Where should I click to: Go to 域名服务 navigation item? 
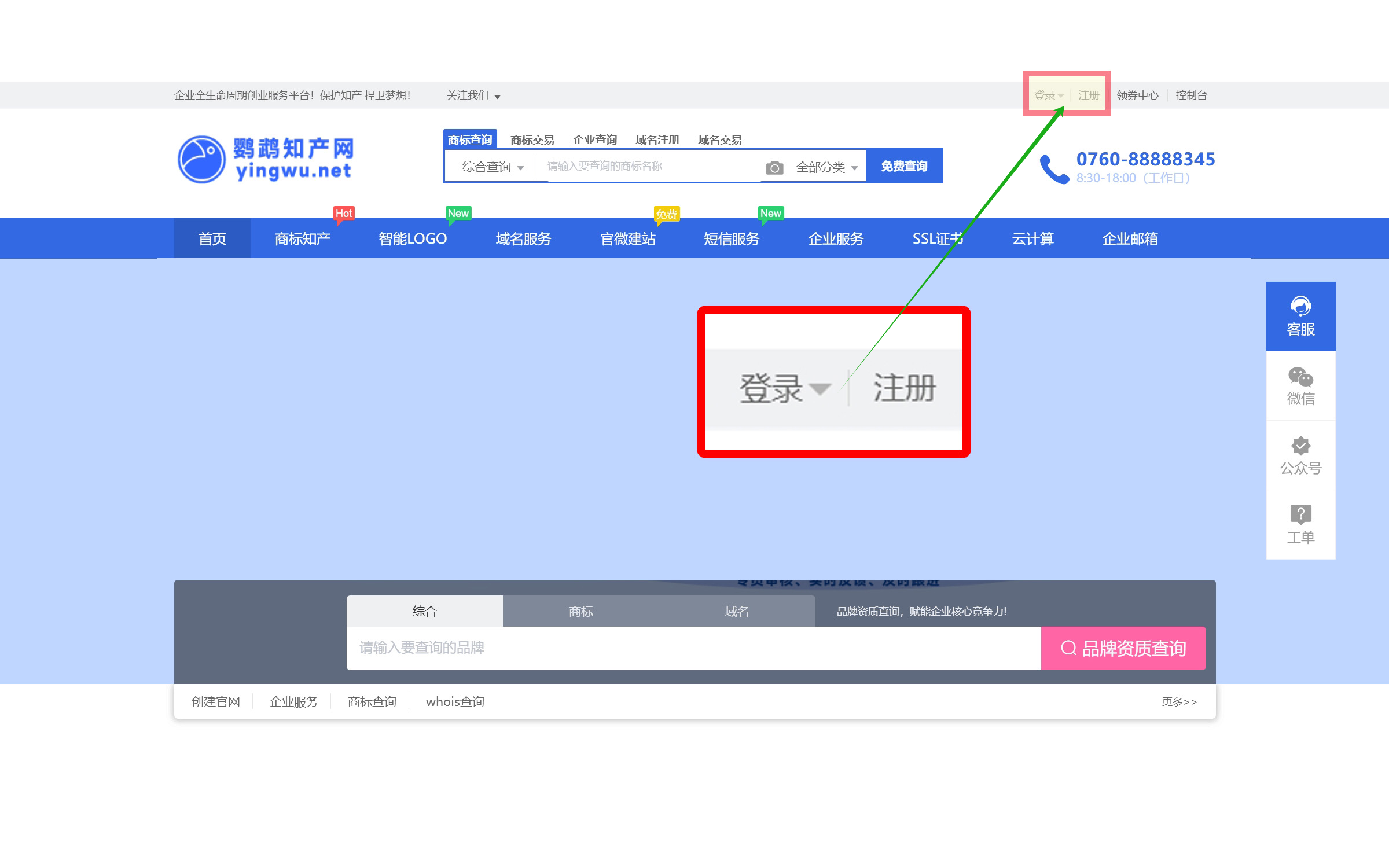point(523,238)
